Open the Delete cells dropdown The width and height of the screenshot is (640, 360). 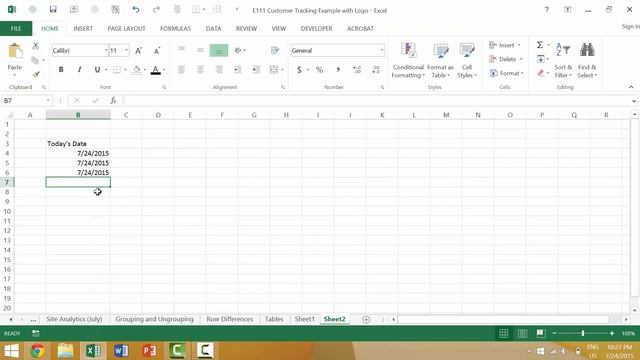pos(506,59)
